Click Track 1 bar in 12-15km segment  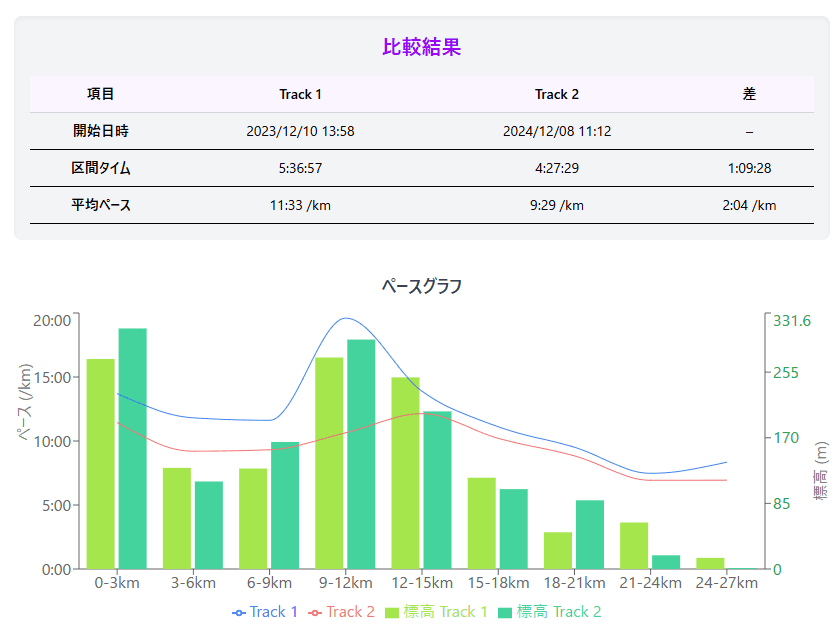[x=405, y=473]
